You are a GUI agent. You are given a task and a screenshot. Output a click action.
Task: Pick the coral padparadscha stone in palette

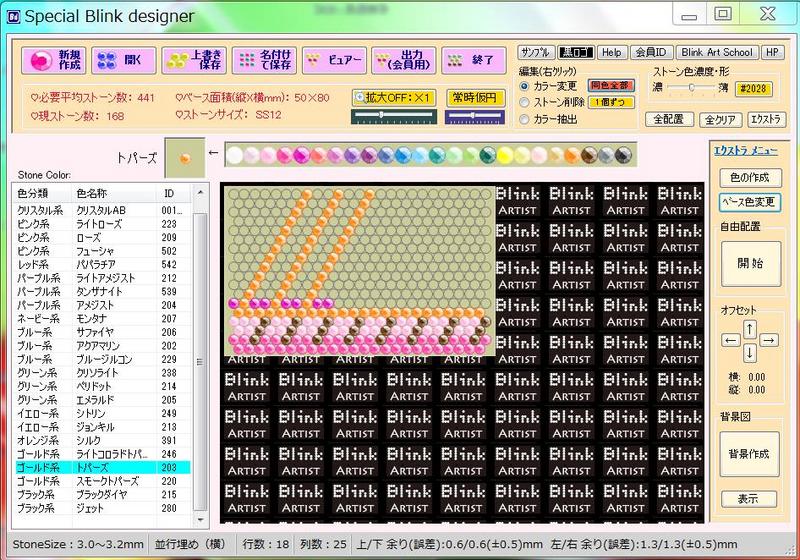318,155
